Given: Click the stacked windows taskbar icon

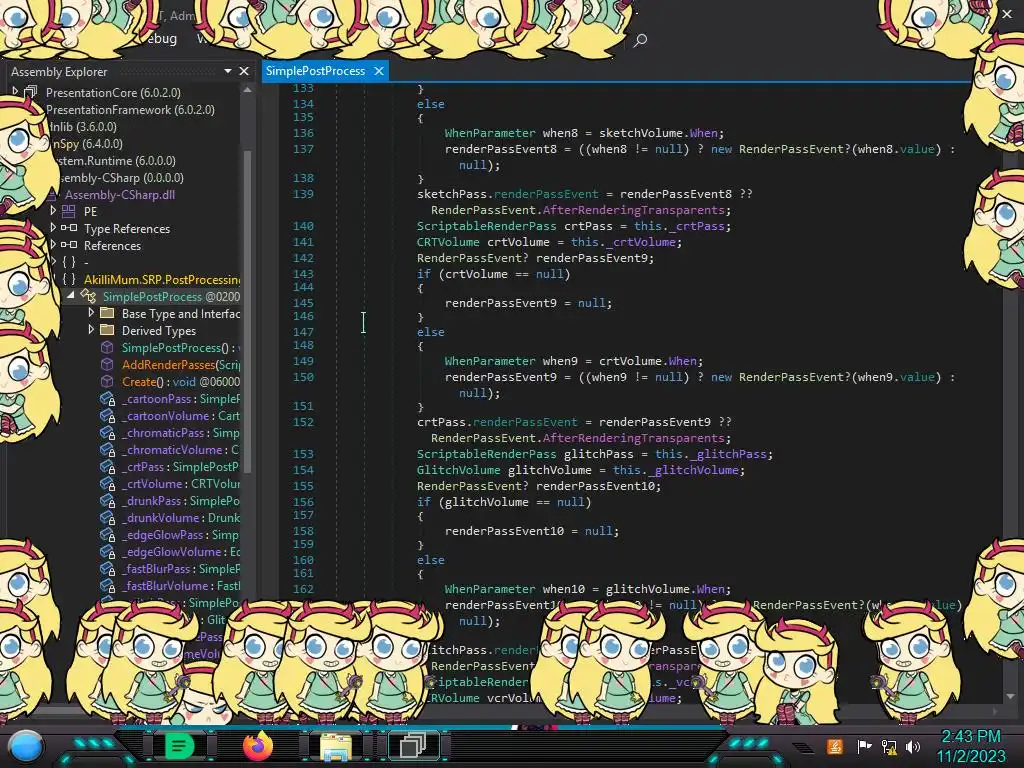Looking at the screenshot, I should coord(413,745).
